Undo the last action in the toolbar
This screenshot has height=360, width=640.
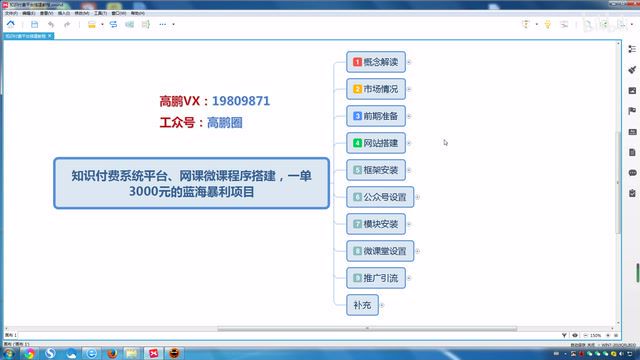(x=51, y=24)
